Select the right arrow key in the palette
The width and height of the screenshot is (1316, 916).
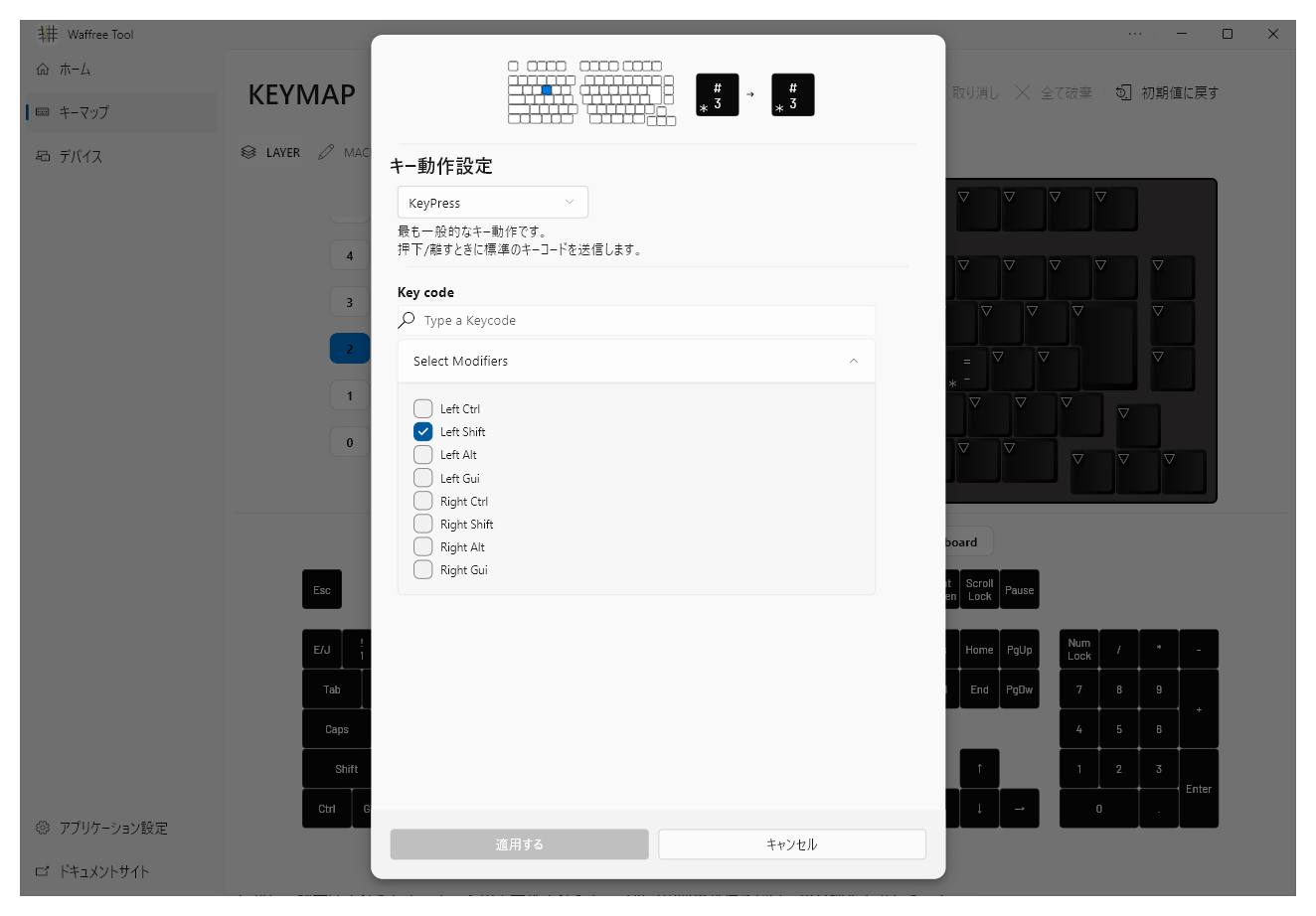[x=1019, y=809]
